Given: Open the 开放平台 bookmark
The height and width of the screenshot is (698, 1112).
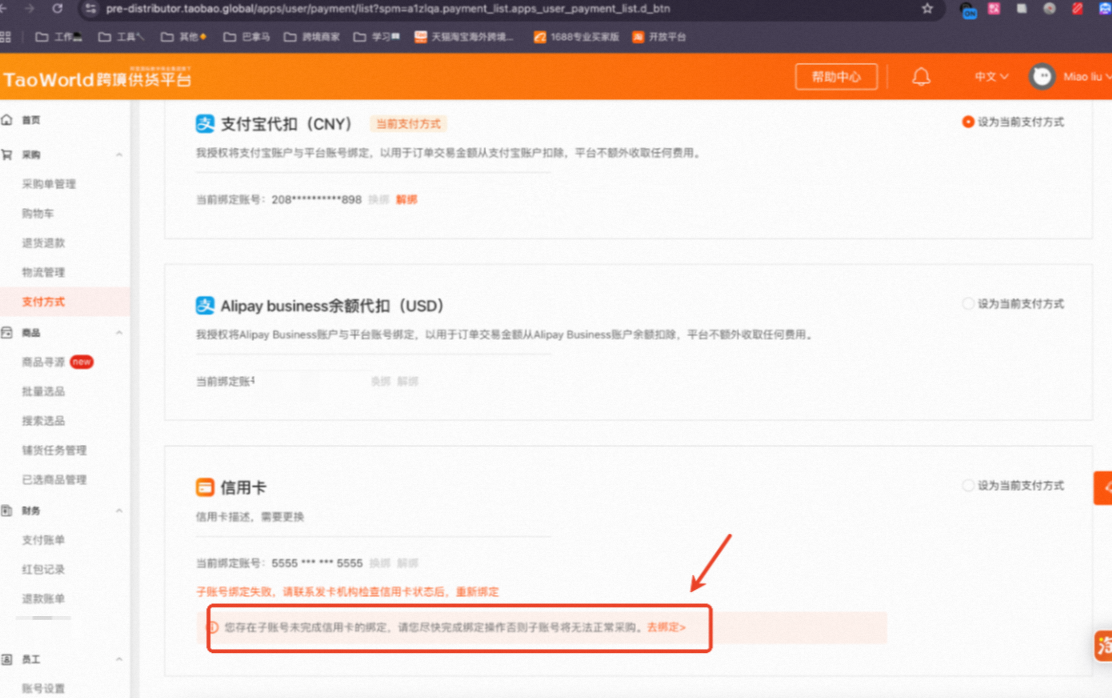Looking at the screenshot, I should pyautogui.click(x=660, y=37).
